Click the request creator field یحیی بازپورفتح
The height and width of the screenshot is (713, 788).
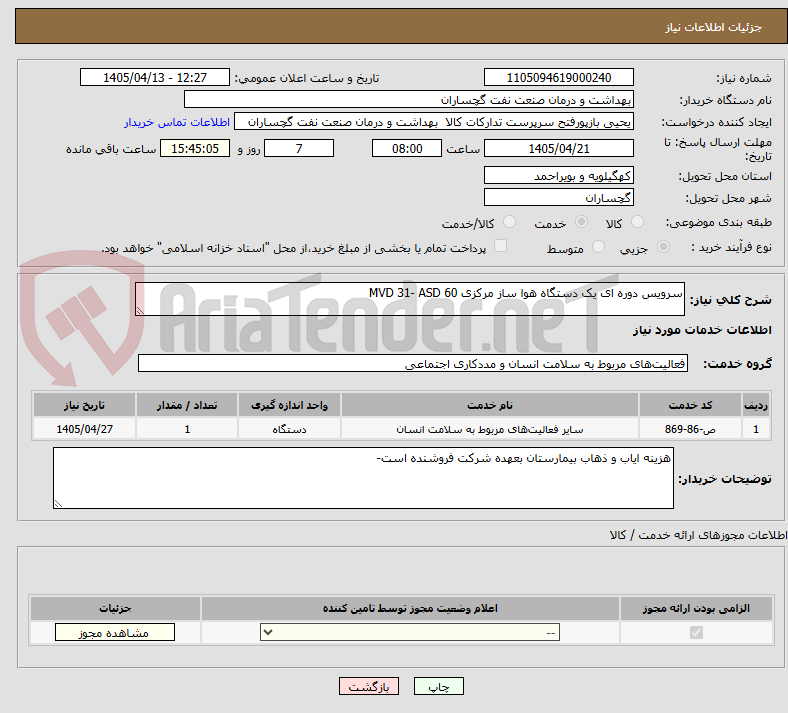tap(434, 122)
